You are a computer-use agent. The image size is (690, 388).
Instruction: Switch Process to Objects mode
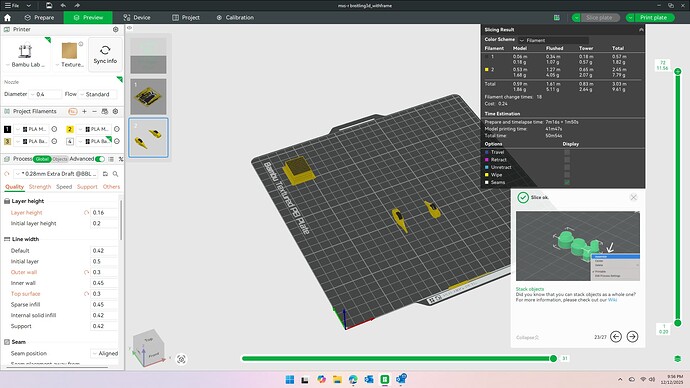pos(60,159)
